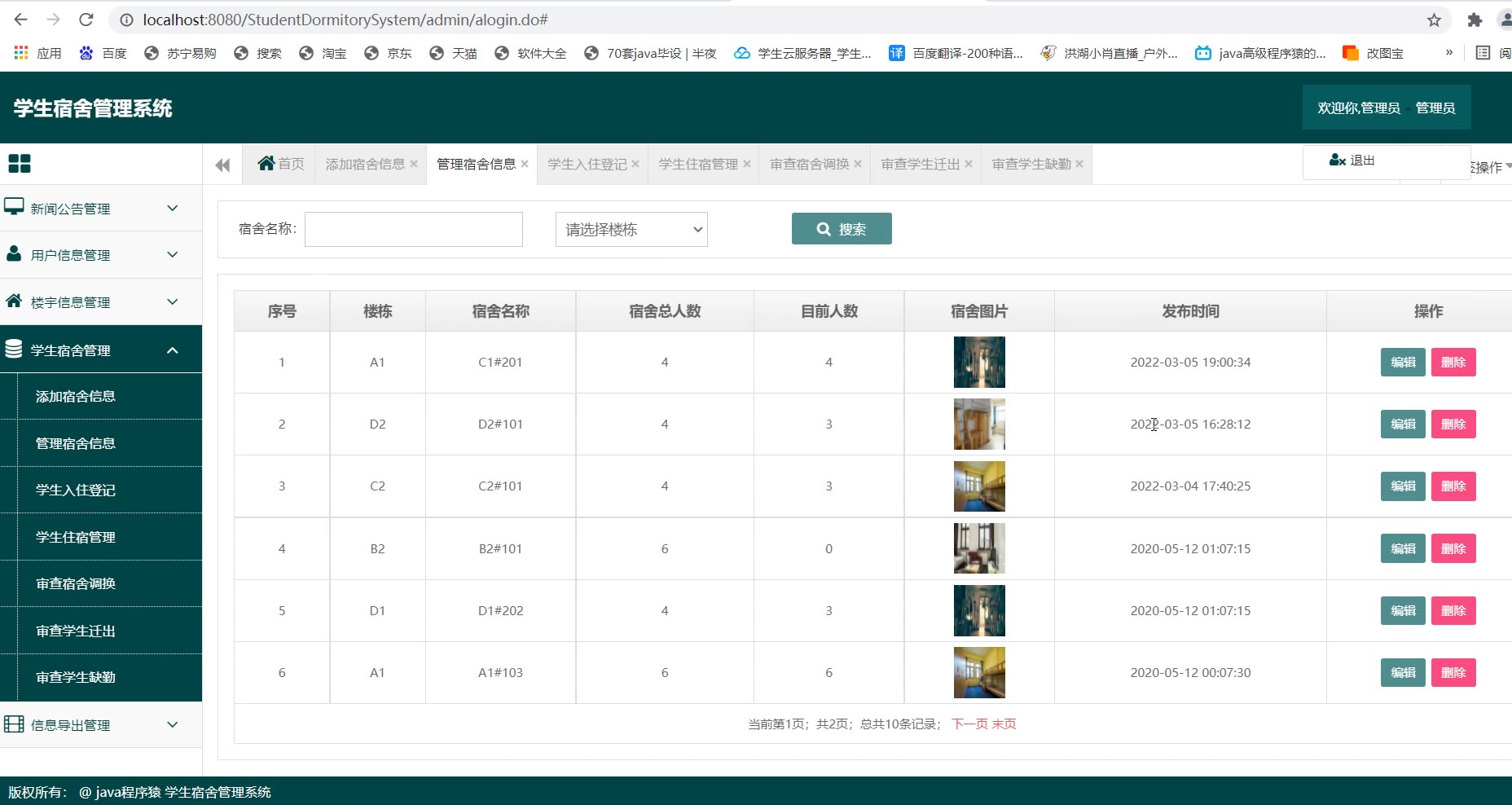
Task: Close the 添加宿舍信息 tab
Action: pos(414,164)
